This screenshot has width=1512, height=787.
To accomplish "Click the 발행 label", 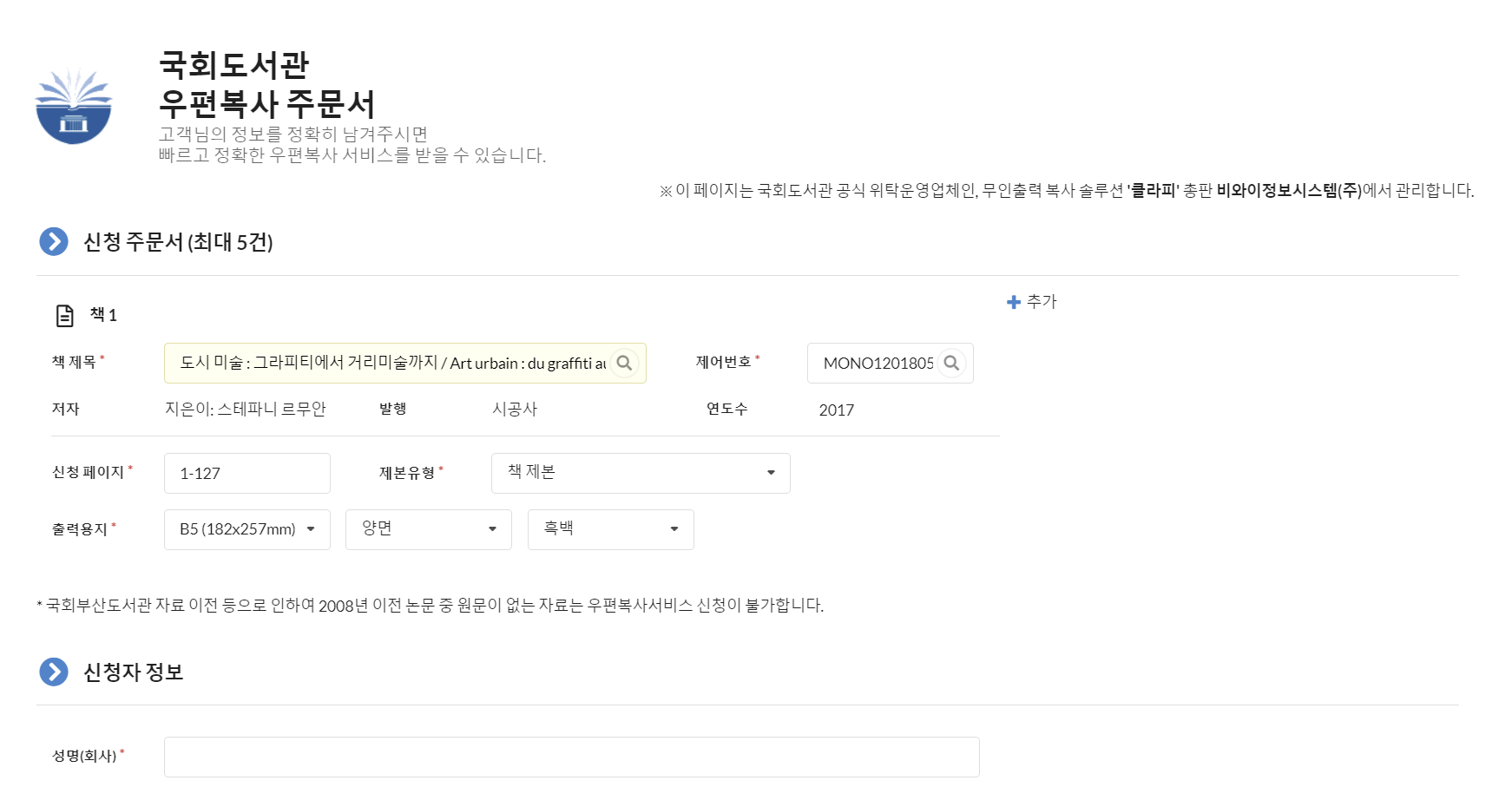I will tap(392, 409).
